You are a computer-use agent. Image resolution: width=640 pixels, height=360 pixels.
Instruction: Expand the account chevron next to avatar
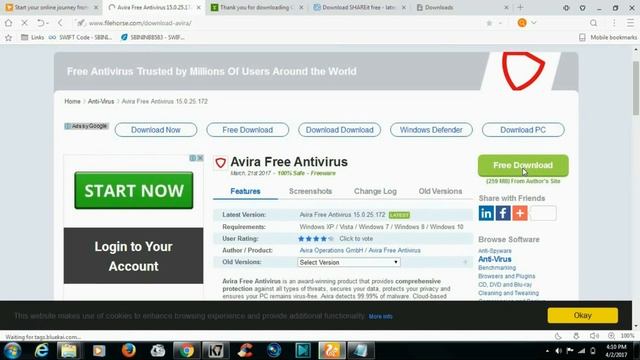point(533,23)
